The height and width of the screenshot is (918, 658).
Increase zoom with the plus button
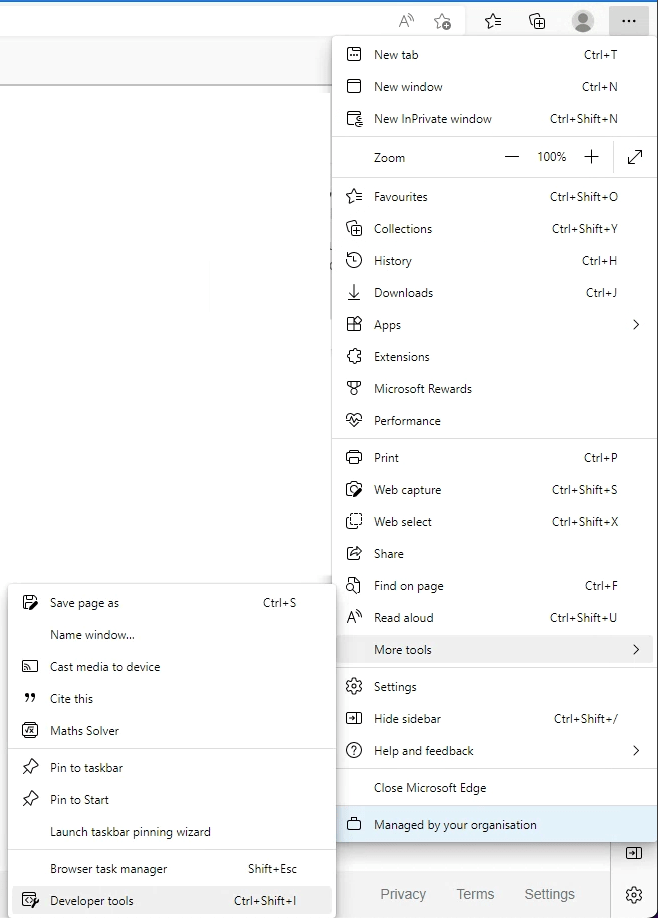[591, 157]
